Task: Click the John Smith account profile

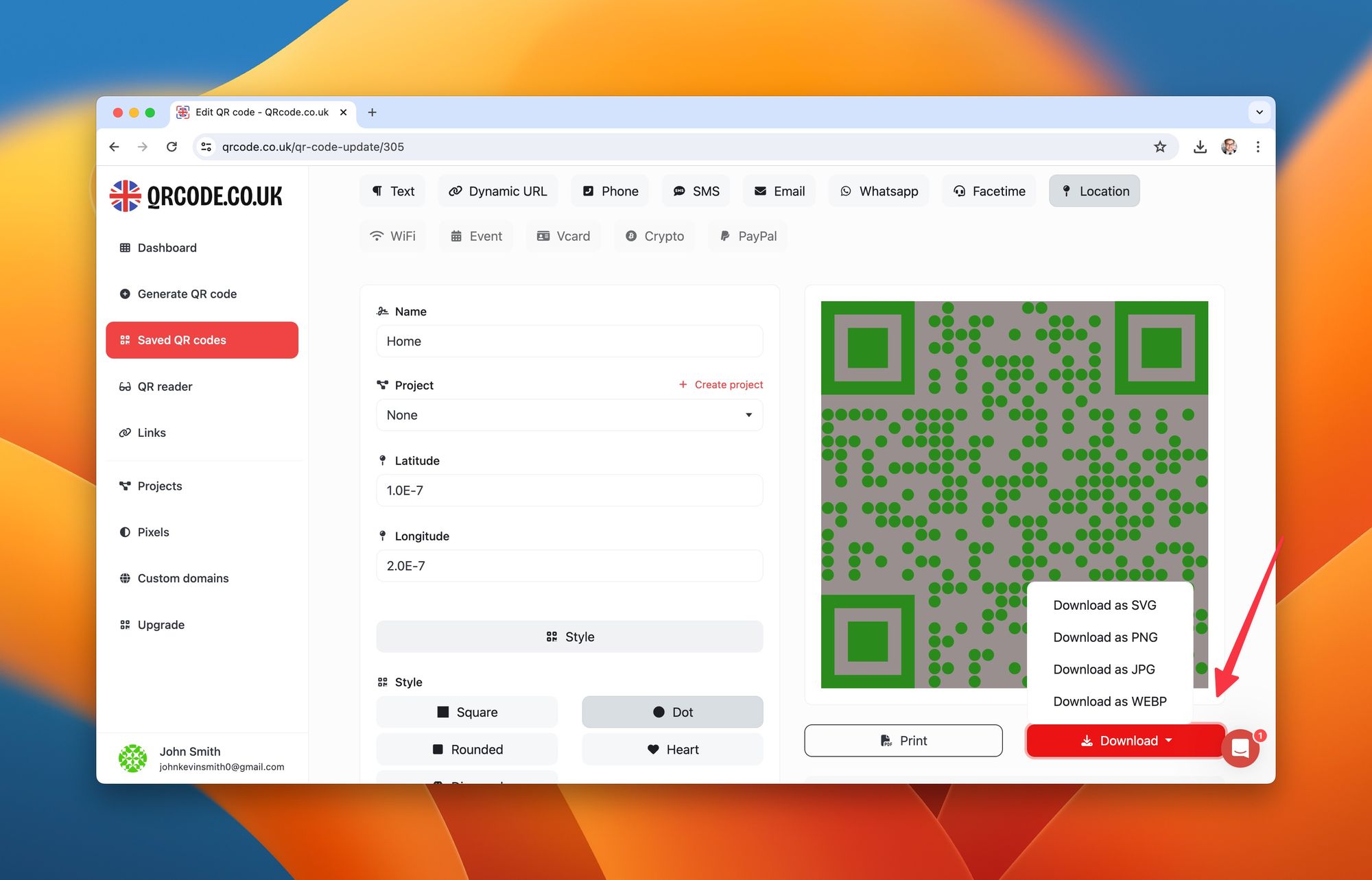Action: click(202, 759)
